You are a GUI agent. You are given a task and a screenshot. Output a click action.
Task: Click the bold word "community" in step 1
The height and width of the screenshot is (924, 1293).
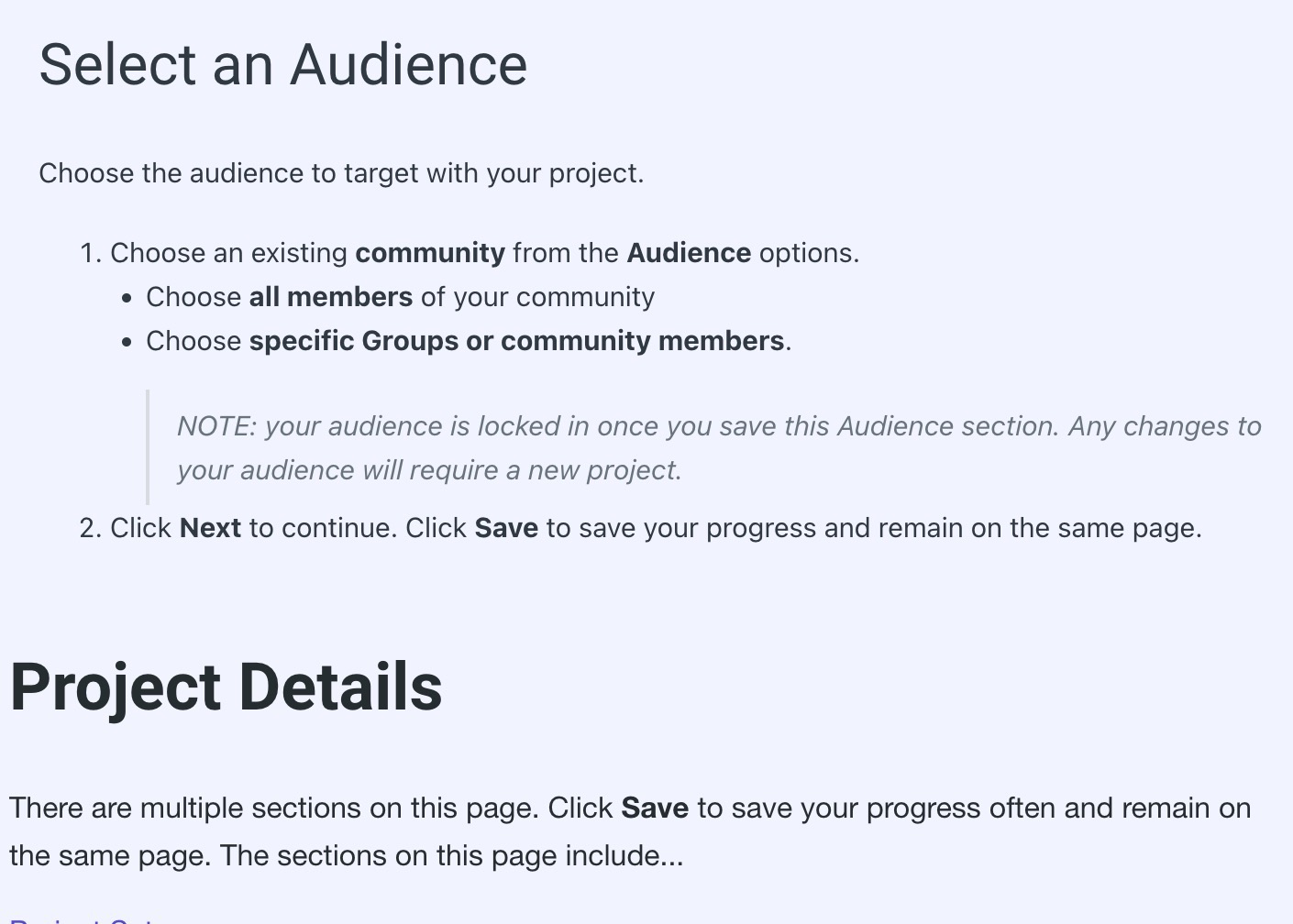coord(429,253)
